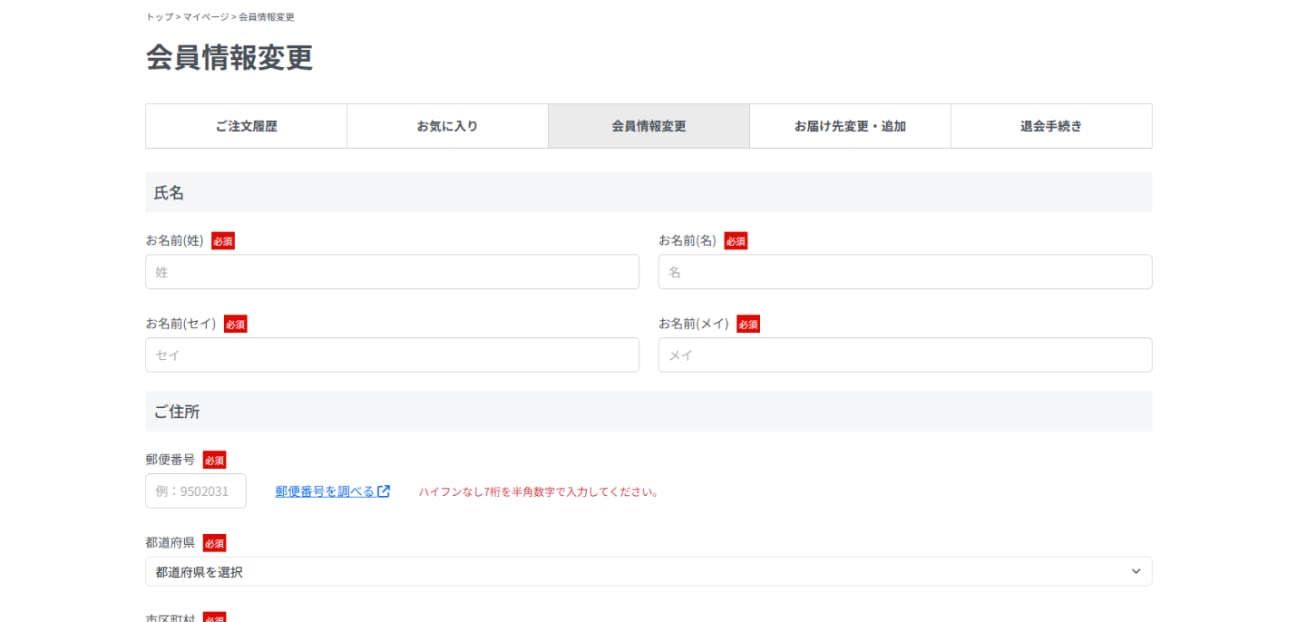Navigate to マイページ in the breadcrumb
1296x622 pixels.
(206, 17)
